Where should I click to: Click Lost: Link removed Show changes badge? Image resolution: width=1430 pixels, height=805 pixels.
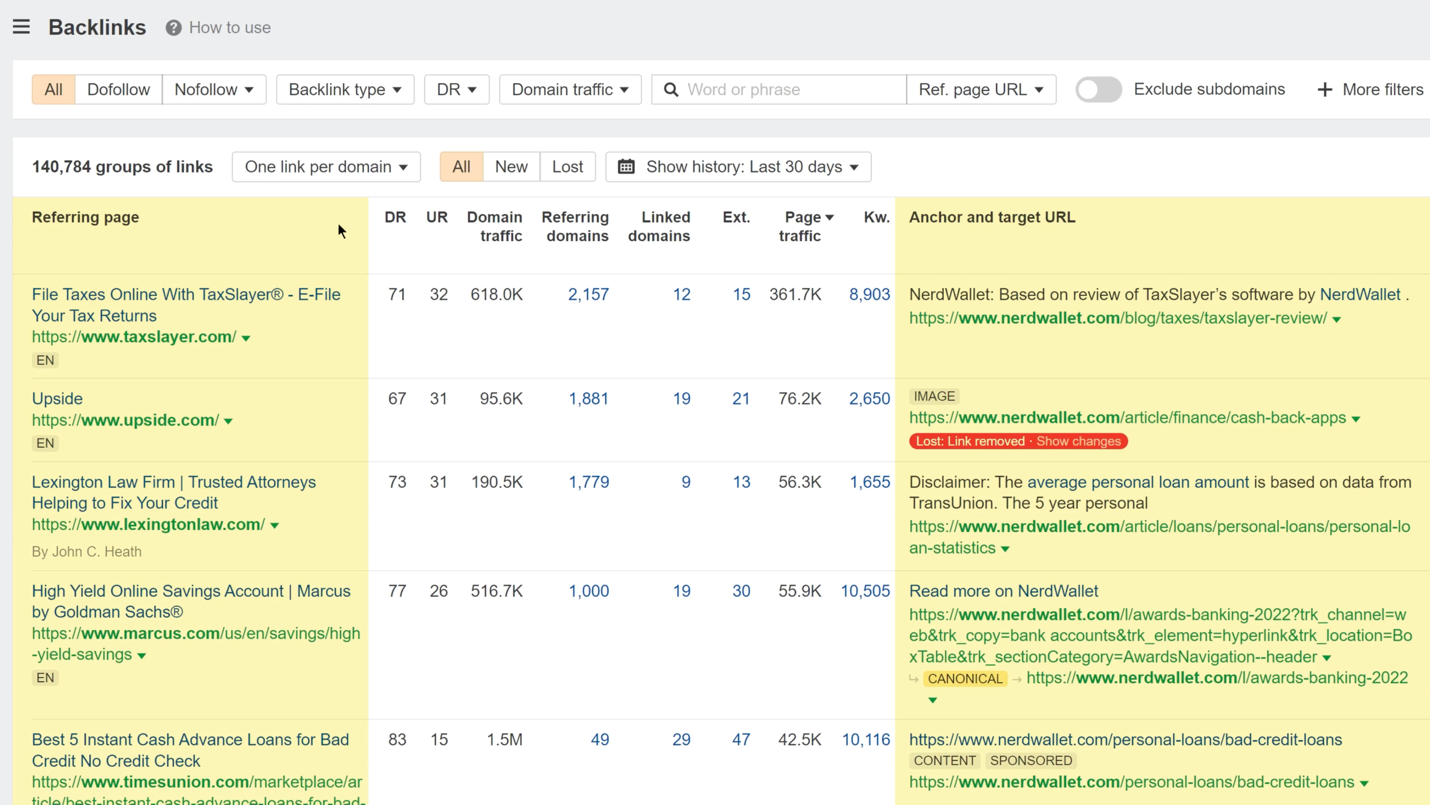1018,441
